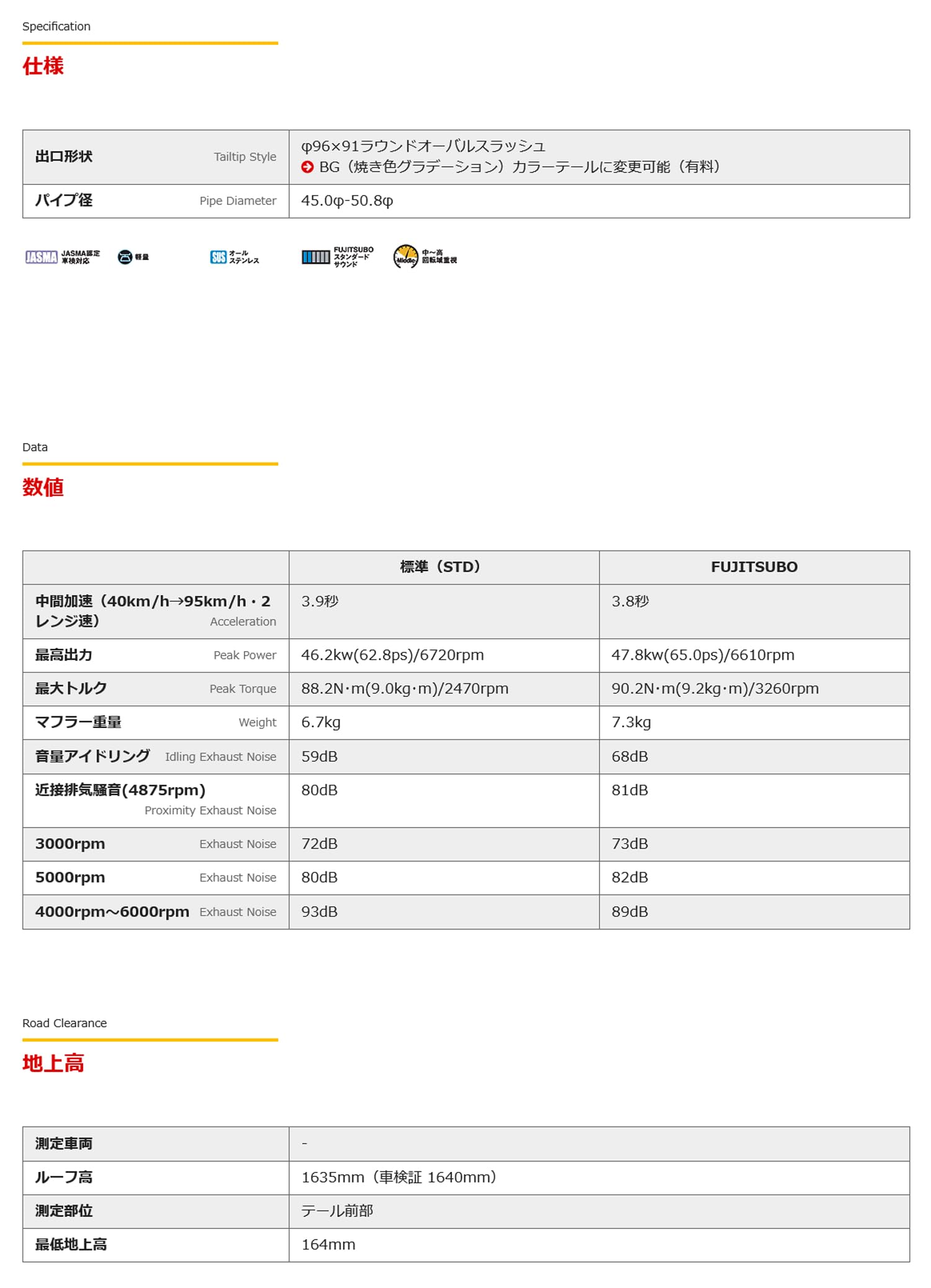Click the SUS all-stainless icon
This screenshot has width=931, height=1288.
[x=218, y=257]
